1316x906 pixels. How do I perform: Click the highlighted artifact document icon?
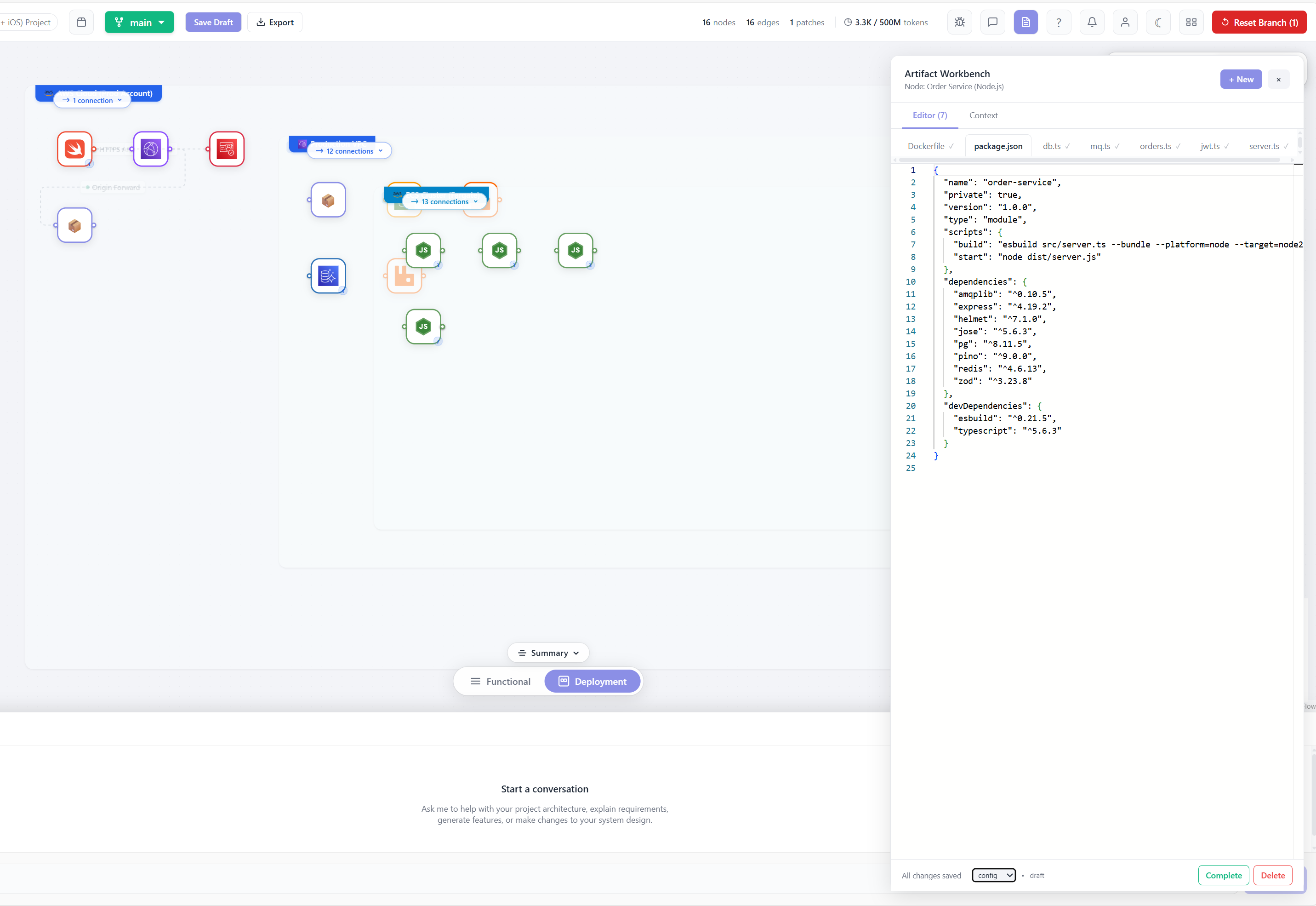tap(1026, 22)
